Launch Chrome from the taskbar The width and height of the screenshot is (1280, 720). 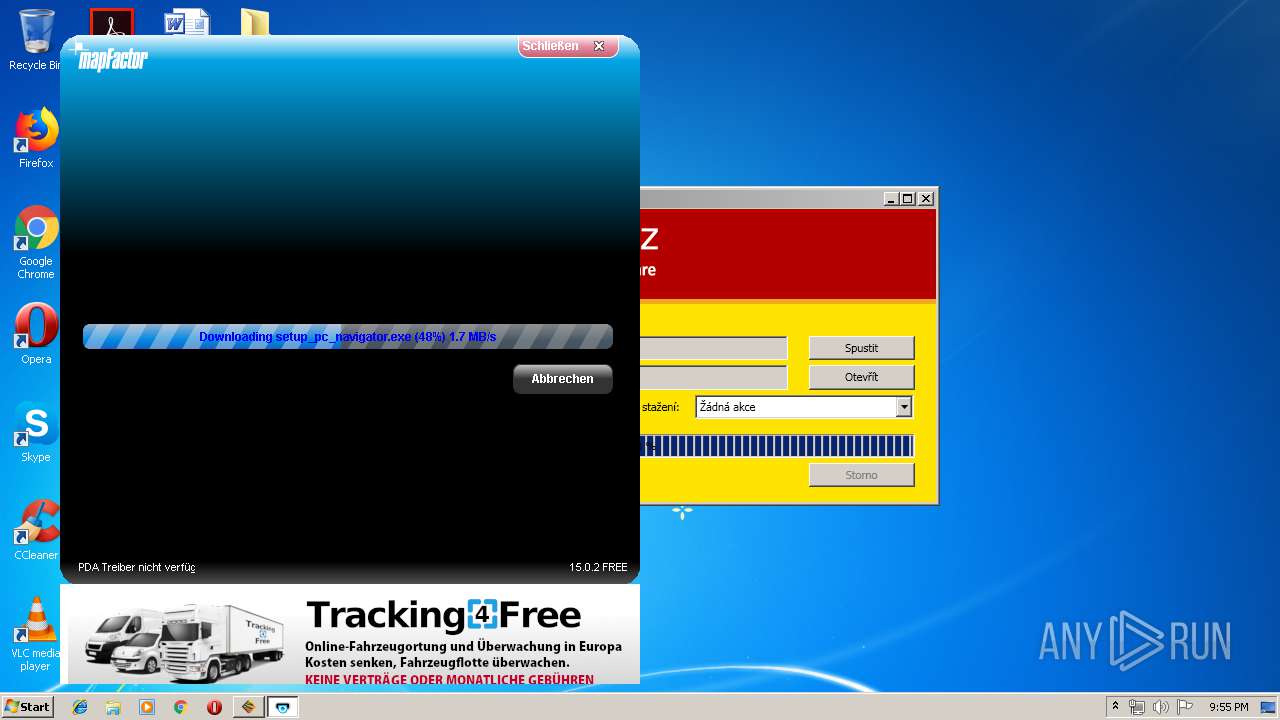pyautogui.click(x=180, y=707)
